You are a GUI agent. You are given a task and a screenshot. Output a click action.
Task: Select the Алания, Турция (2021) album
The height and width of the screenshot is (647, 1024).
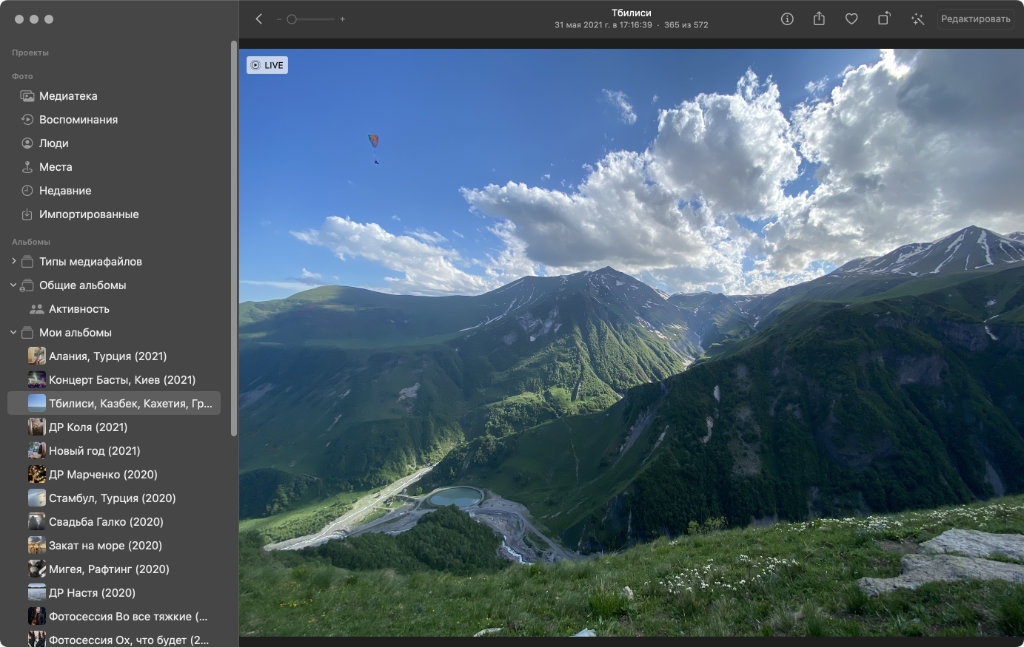[x=107, y=356]
